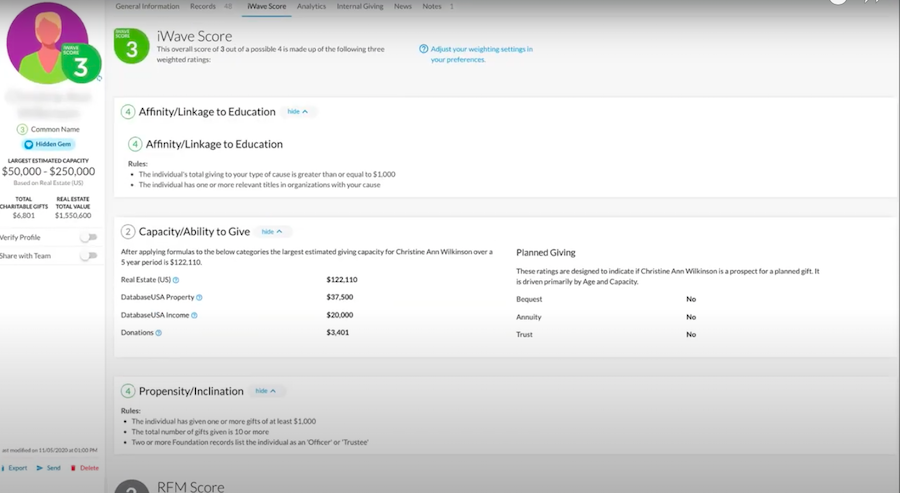Viewport: 900px width, 493px height.
Task: Click the $1,550,600 real estate total value
Action: point(73,215)
